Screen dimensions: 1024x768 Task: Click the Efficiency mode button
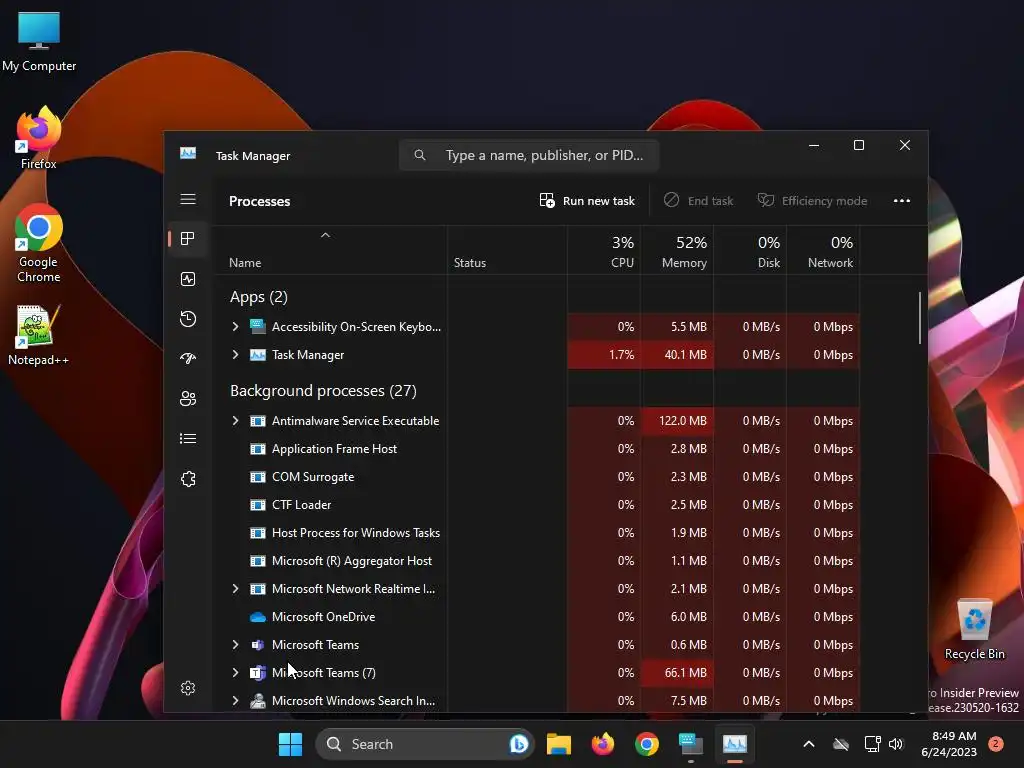812,200
